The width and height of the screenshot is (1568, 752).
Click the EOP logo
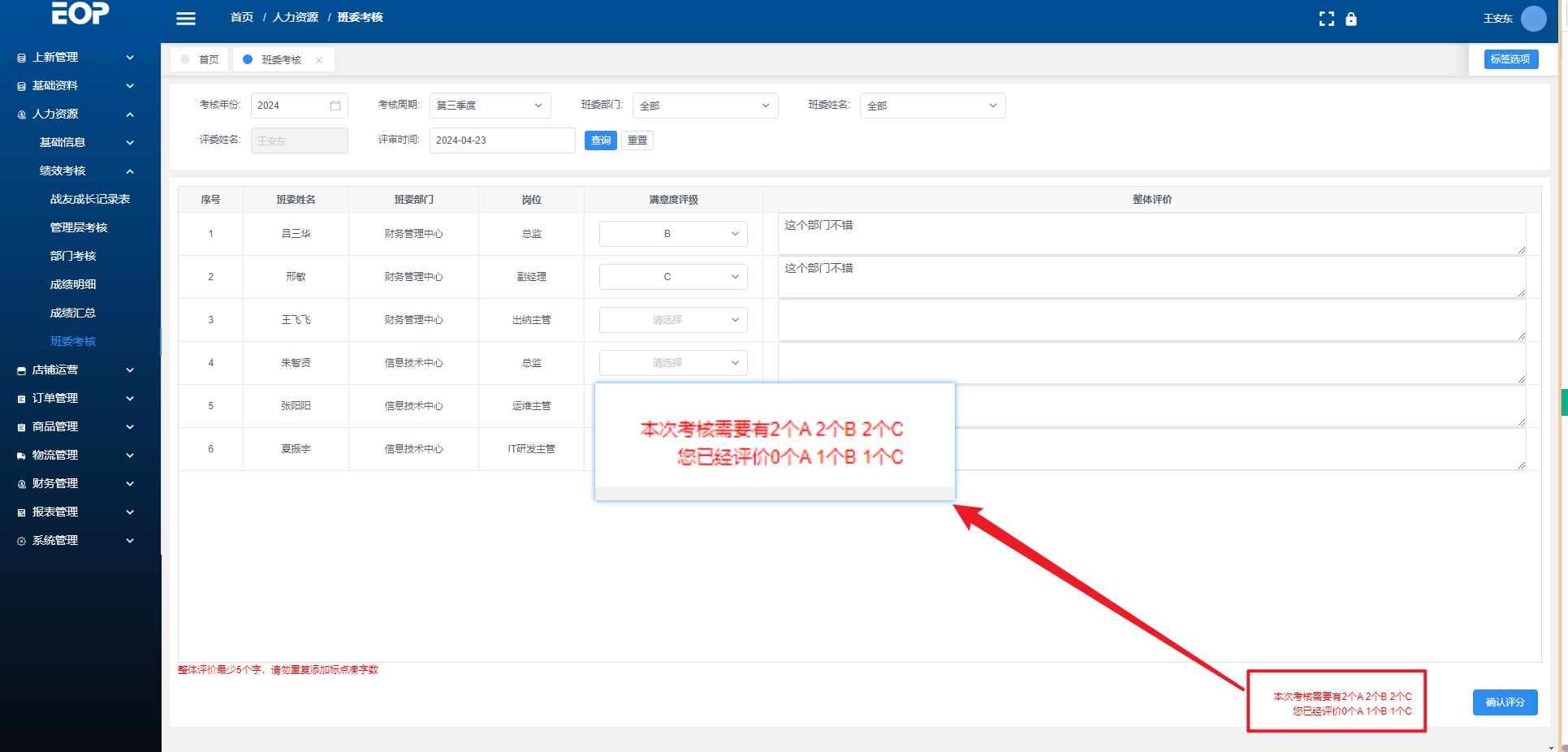[80, 13]
